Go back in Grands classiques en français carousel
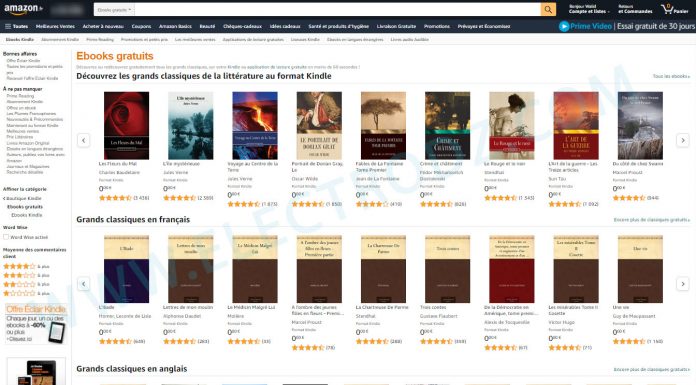 [x=83, y=284]
